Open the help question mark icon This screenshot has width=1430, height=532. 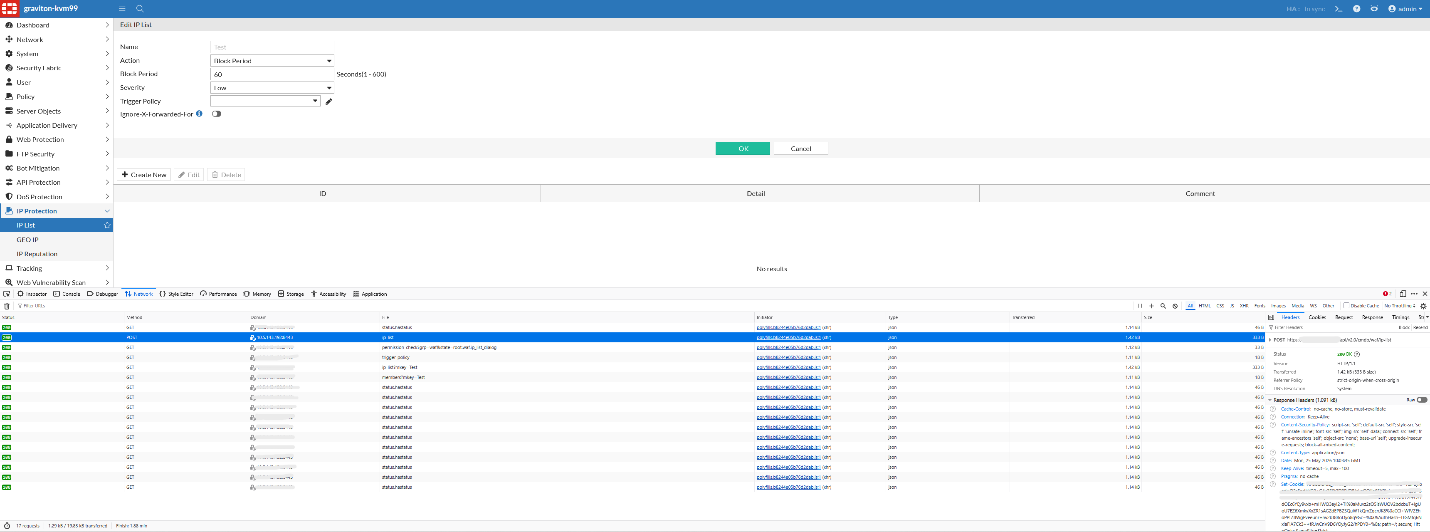click(1356, 9)
